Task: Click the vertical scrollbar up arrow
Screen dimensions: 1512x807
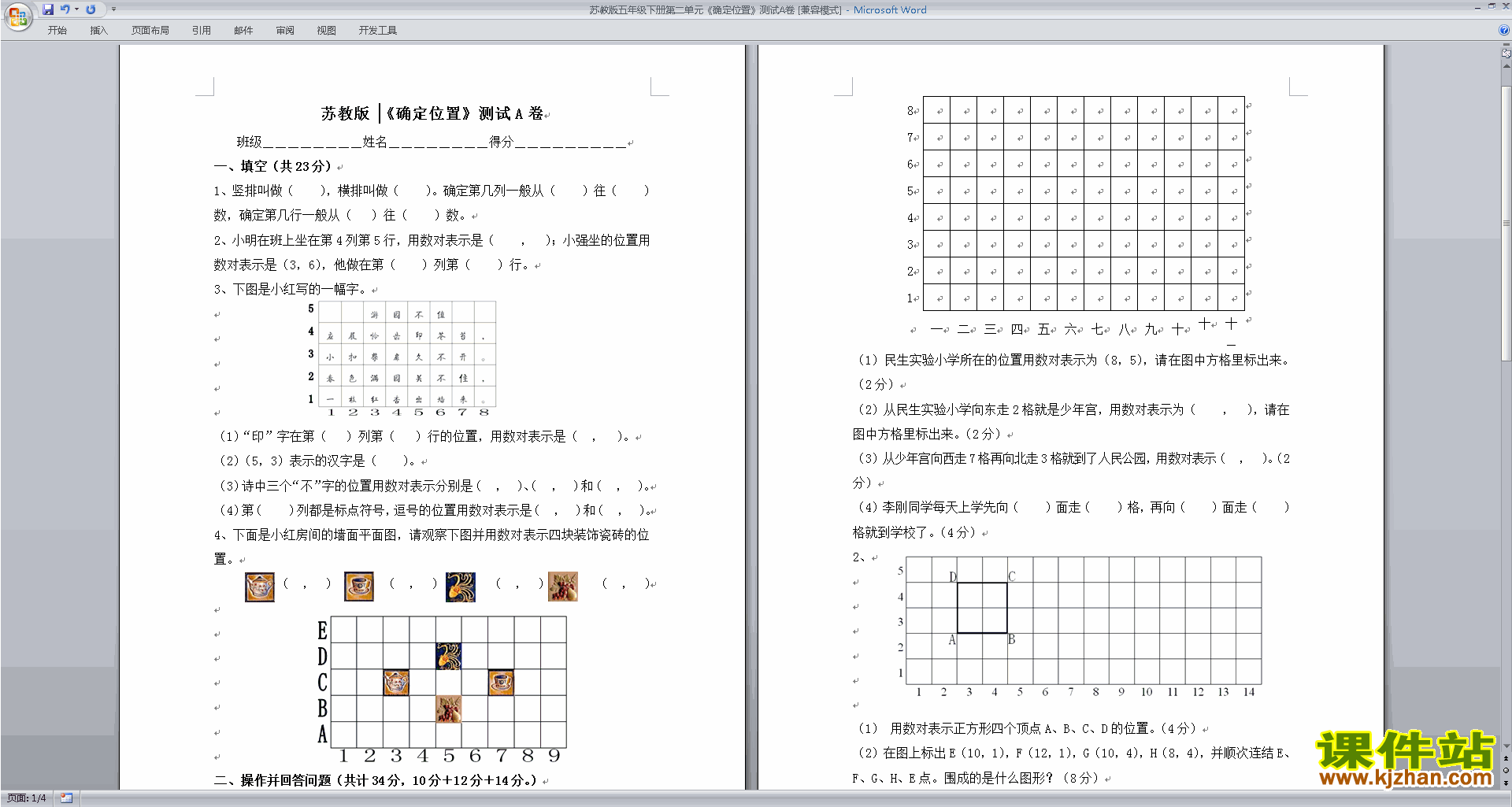Action: pyautogui.click(x=1506, y=67)
